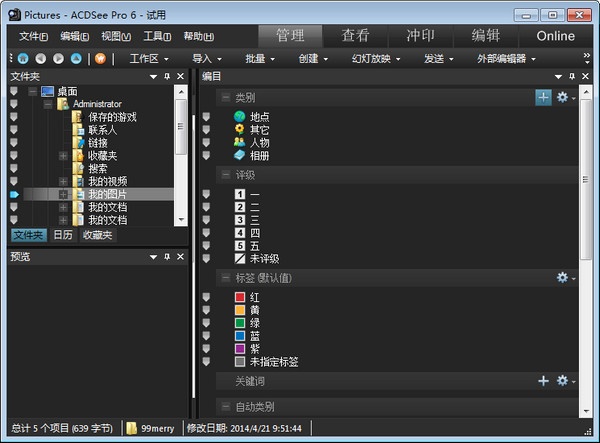Click the 编目 panel scrollbar up arrow
Screen dimensions: 600x443
point(586,92)
